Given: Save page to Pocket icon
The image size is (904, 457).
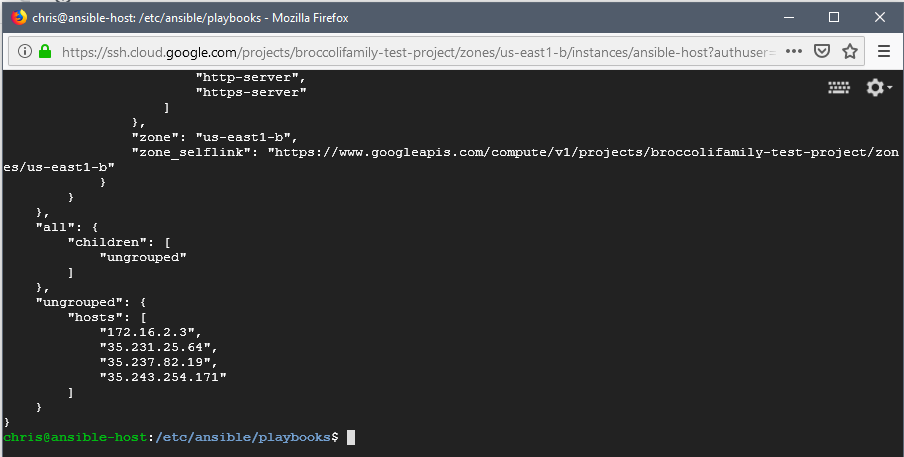Looking at the screenshot, I should 822,51.
